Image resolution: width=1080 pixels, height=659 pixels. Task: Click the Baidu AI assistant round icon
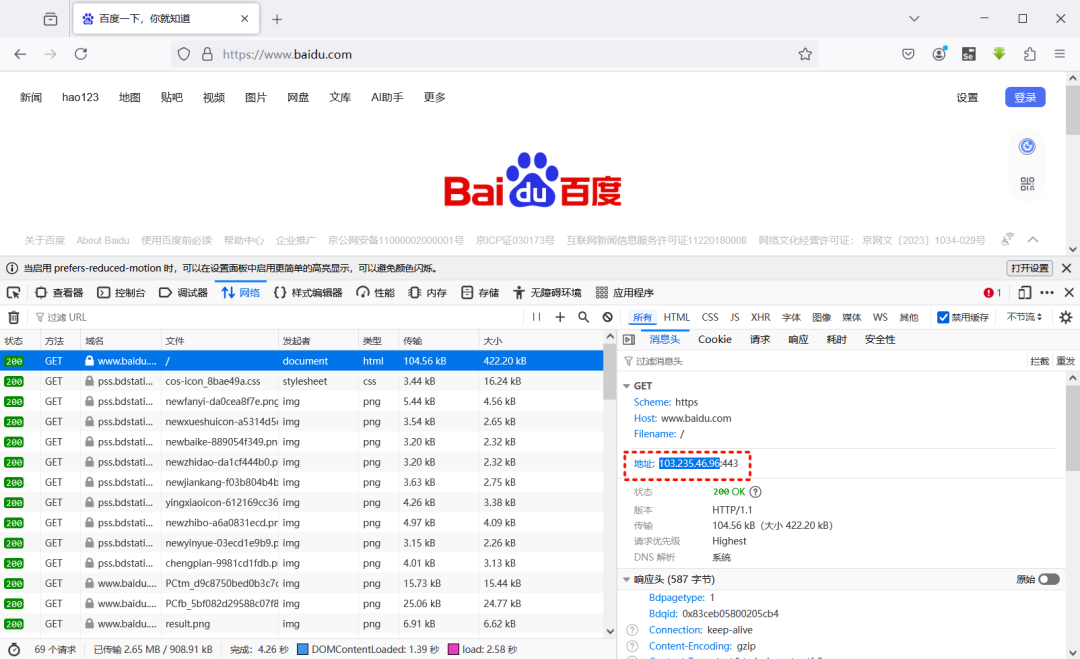(1027, 146)
